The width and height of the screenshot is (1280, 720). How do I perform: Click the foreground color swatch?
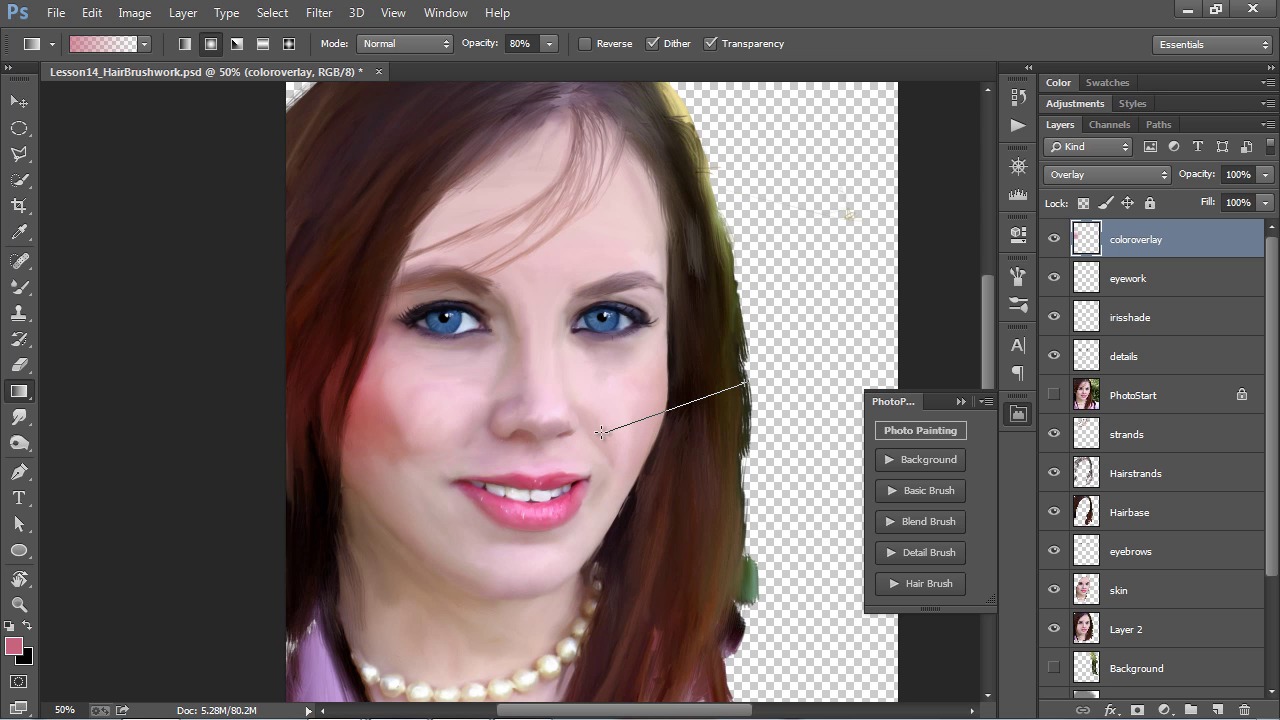(x=14, y=647)
